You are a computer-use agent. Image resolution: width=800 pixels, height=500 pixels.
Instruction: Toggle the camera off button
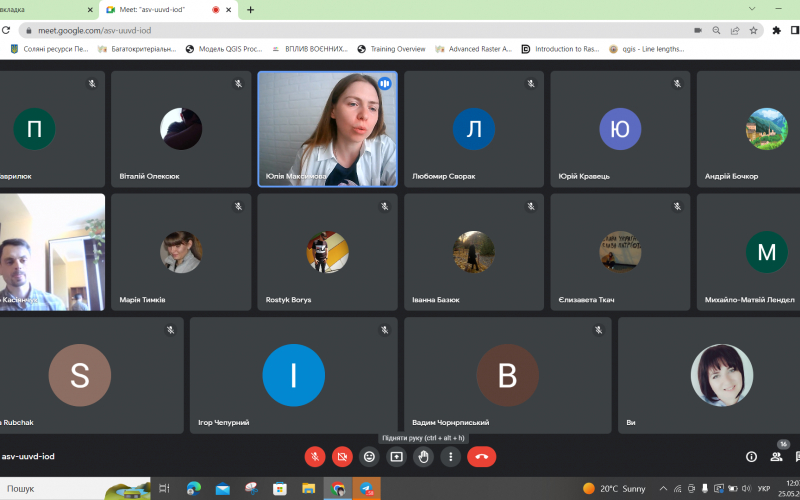point(342,457)
